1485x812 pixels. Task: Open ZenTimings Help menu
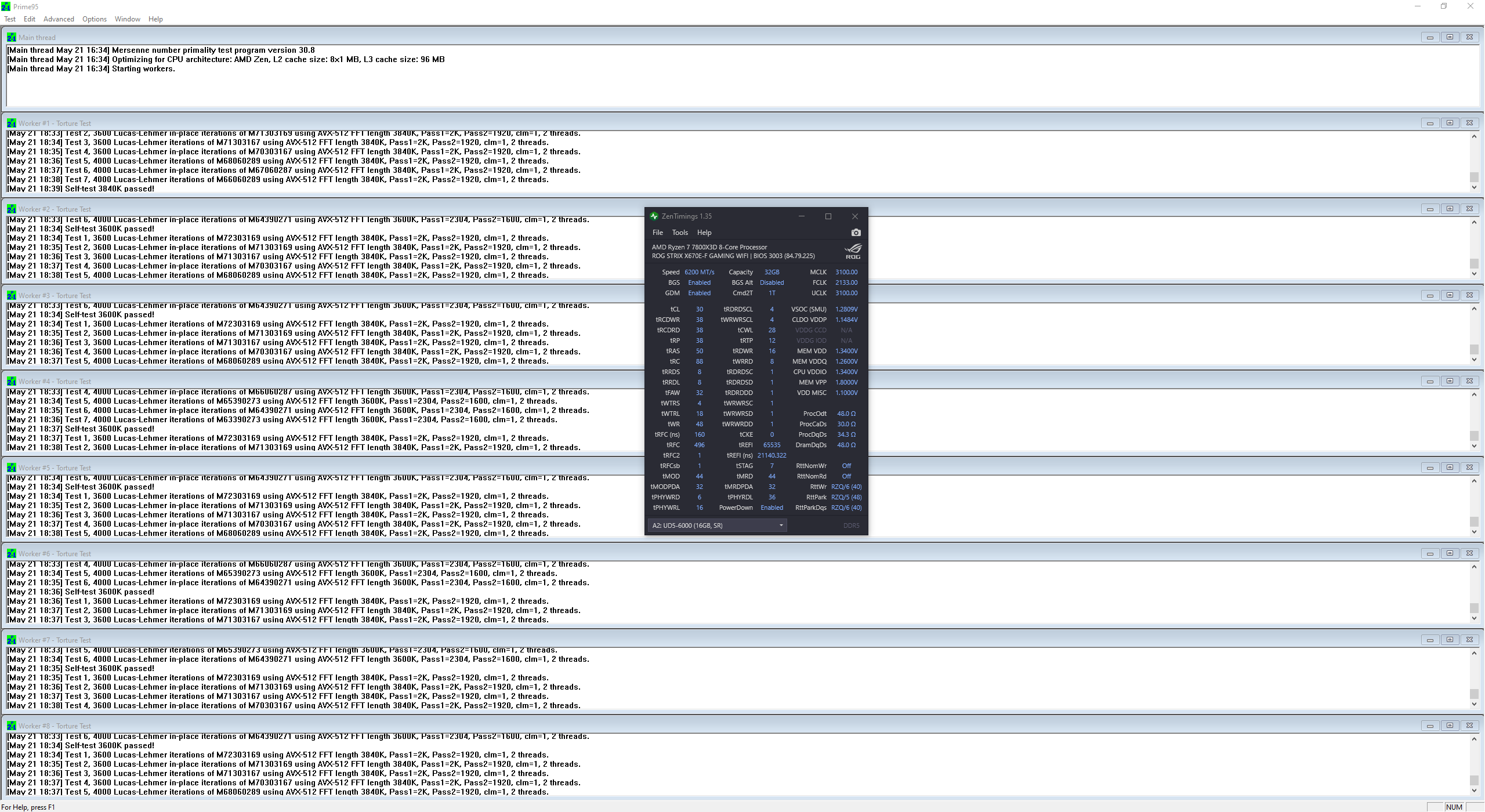704,233
